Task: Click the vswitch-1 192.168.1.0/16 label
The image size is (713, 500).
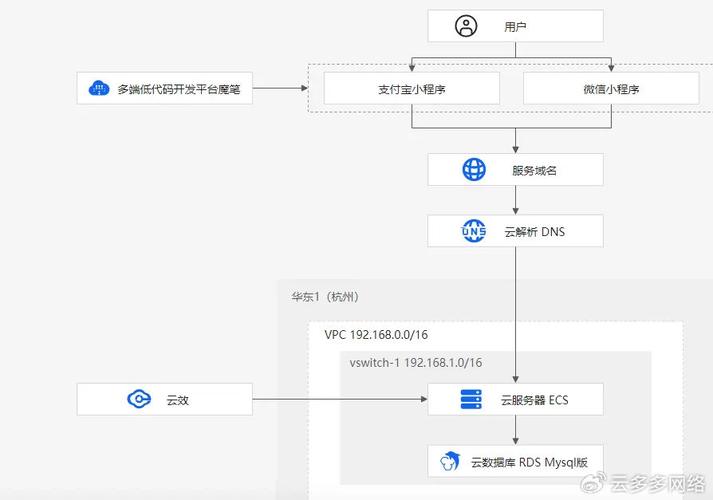Action: [x=416, y=362]
